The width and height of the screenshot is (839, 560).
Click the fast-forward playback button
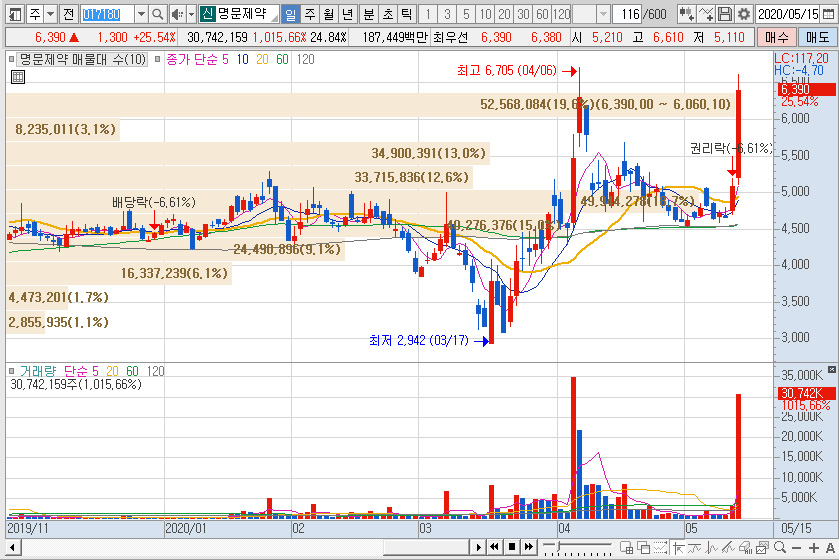(x=529, y=547)
